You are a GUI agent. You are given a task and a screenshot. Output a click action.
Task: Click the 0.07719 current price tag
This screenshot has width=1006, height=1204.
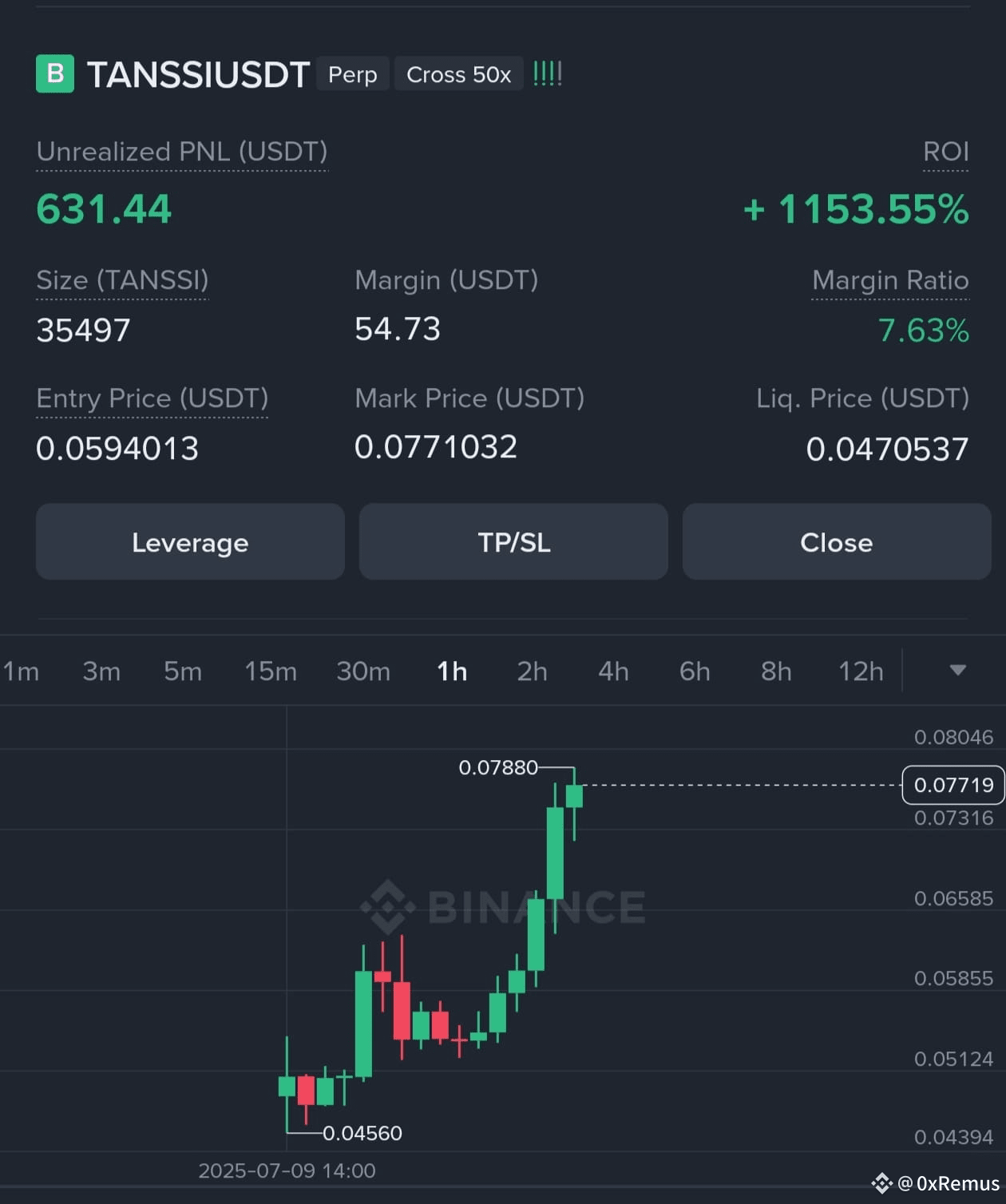point(953,785)
